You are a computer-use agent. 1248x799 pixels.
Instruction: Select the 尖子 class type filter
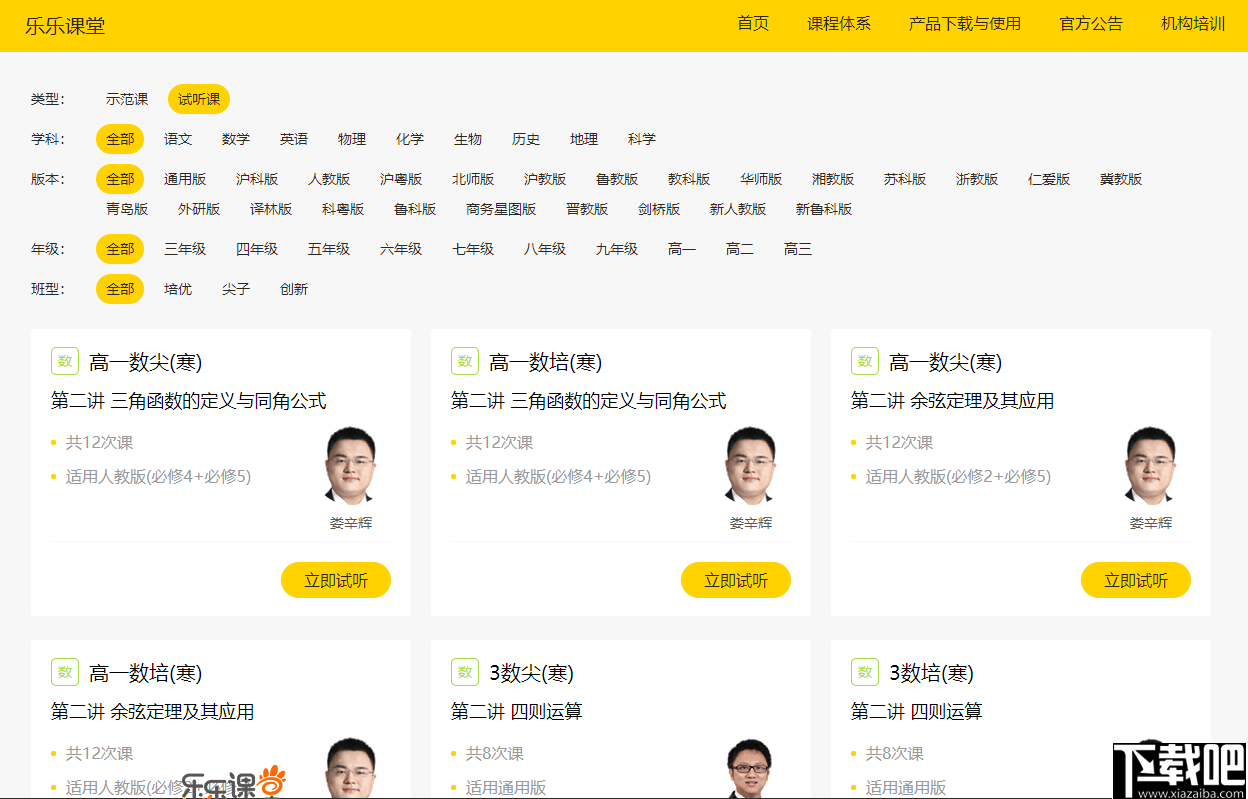coord(236,289)
